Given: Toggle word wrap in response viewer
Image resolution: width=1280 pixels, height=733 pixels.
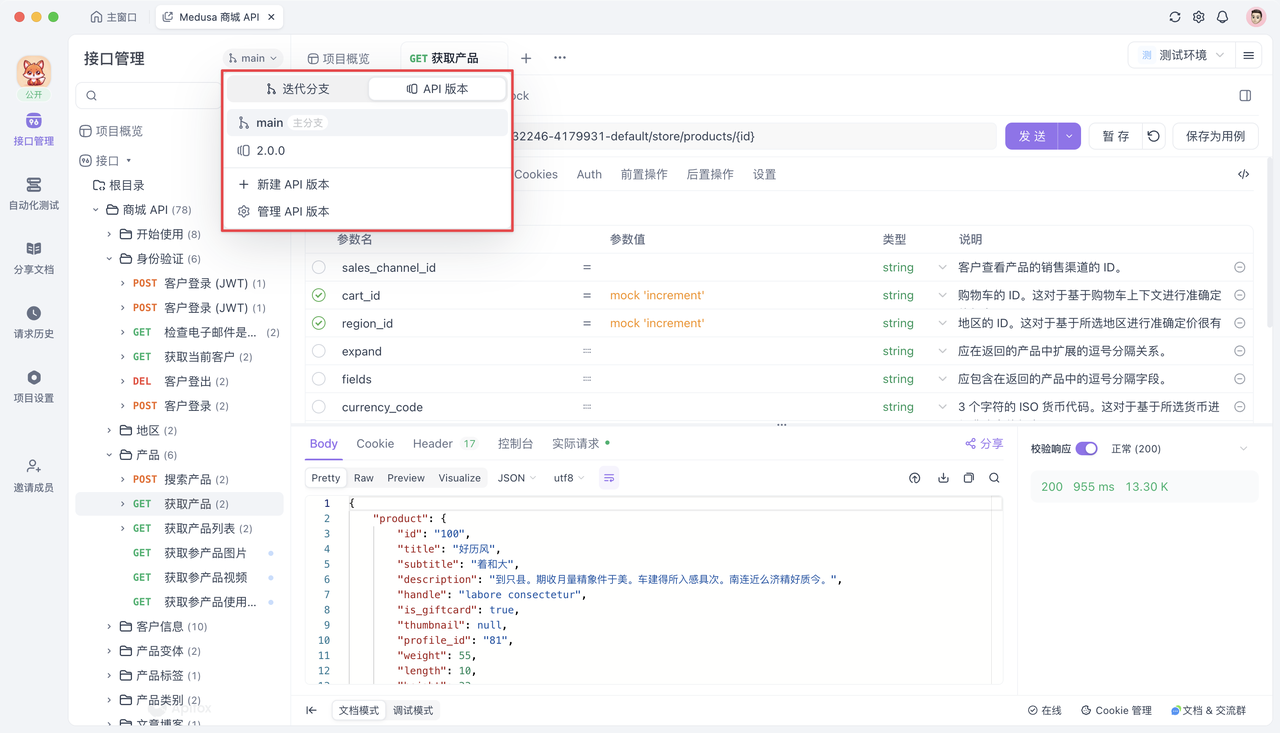Looking at the screenshot, I should [x=609, y=478].
